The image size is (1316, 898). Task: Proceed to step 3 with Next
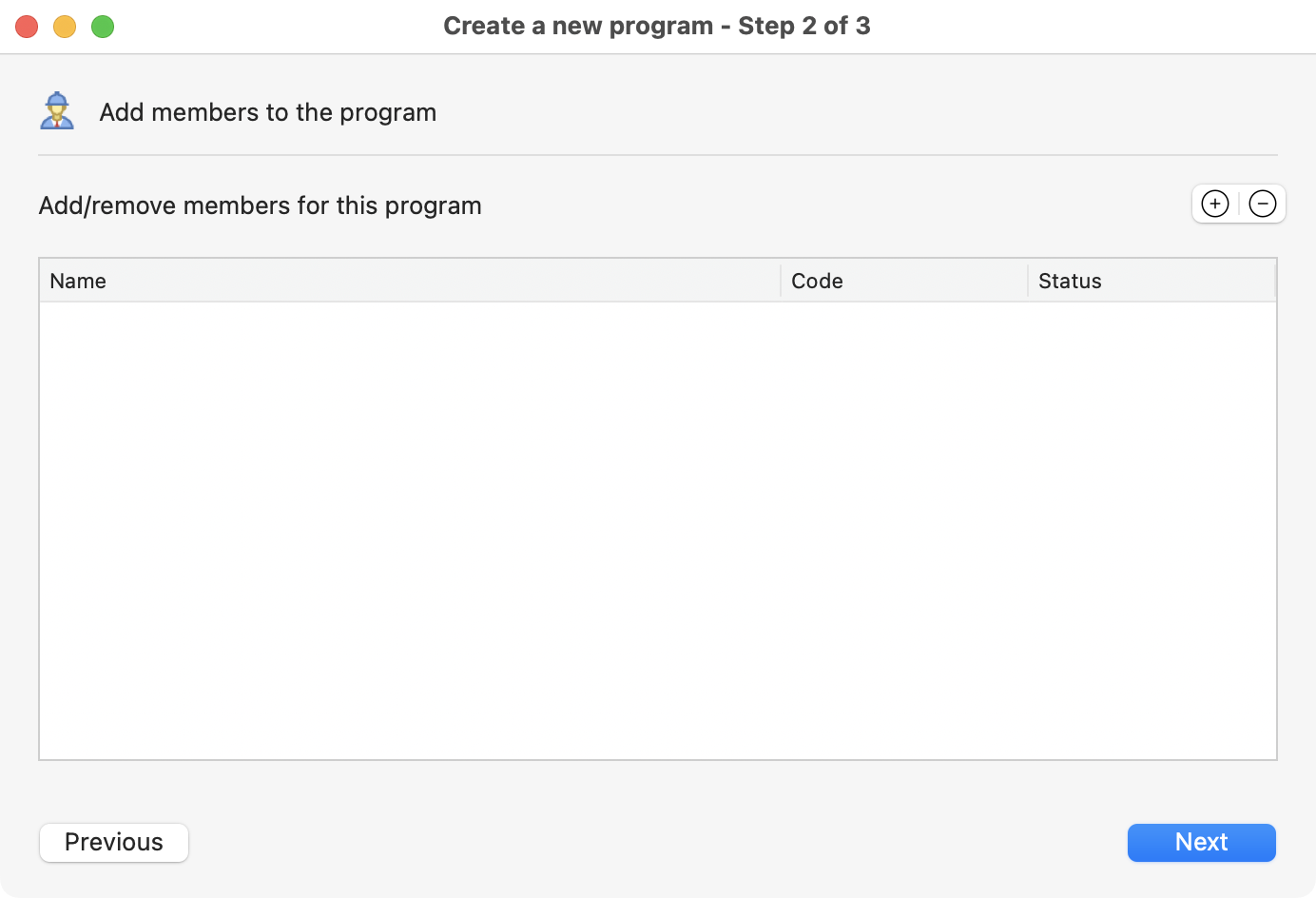click(x=1202, y=843)
